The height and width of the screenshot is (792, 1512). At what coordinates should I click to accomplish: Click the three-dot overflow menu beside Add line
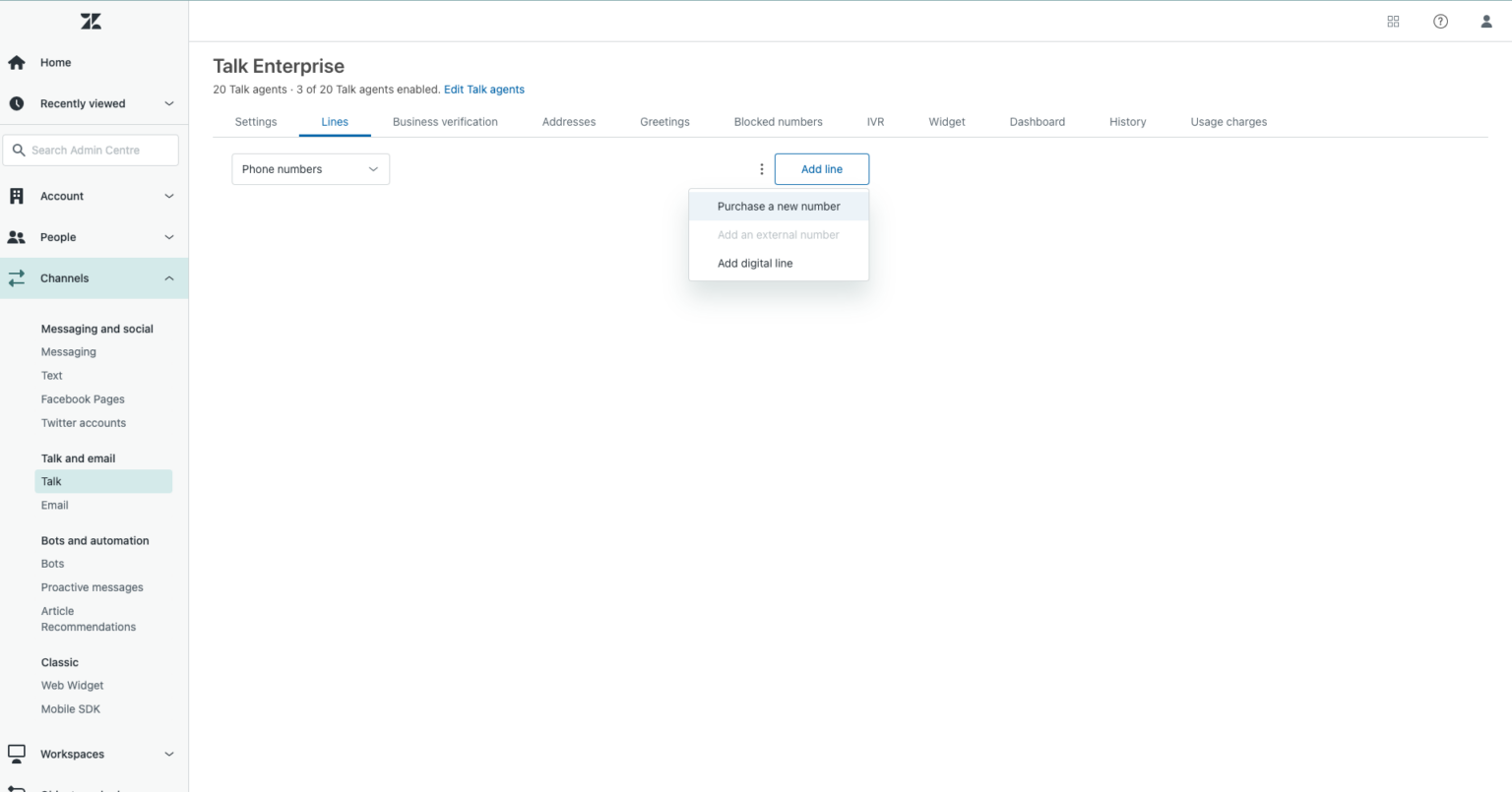(761, 168)
